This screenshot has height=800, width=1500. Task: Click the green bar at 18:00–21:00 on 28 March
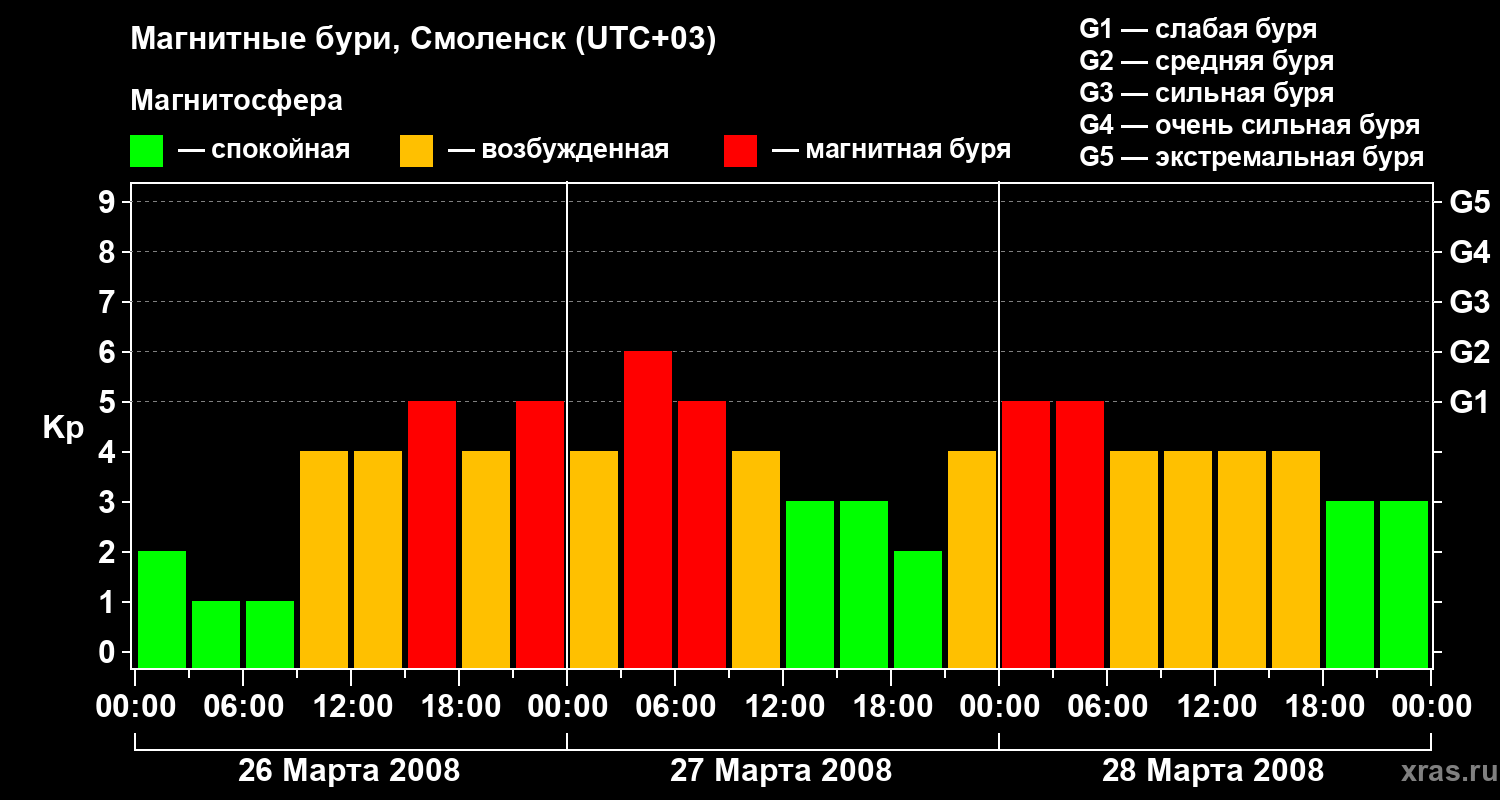1350,585
